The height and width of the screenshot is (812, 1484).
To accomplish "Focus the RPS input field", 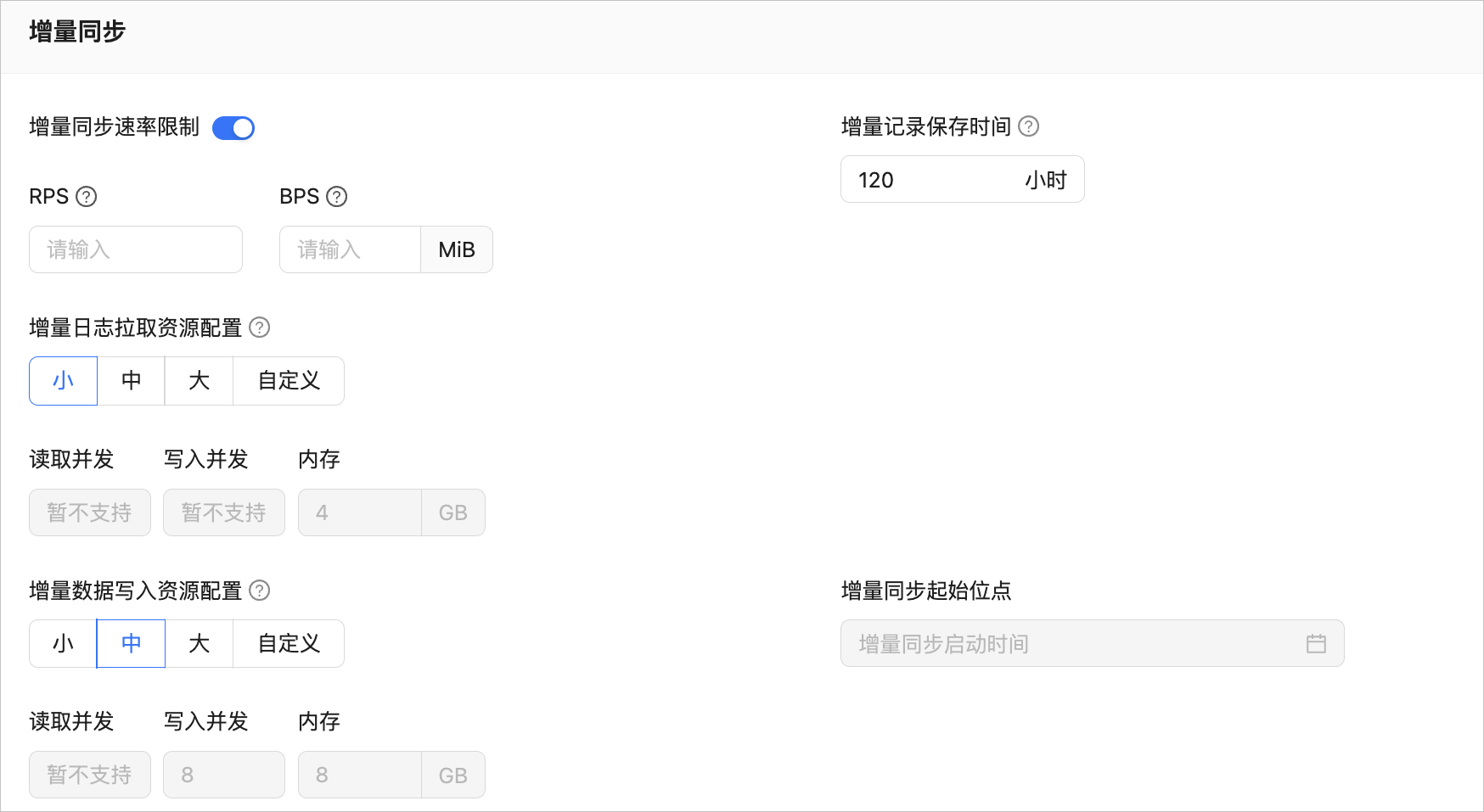I will [x=136, y=249].
